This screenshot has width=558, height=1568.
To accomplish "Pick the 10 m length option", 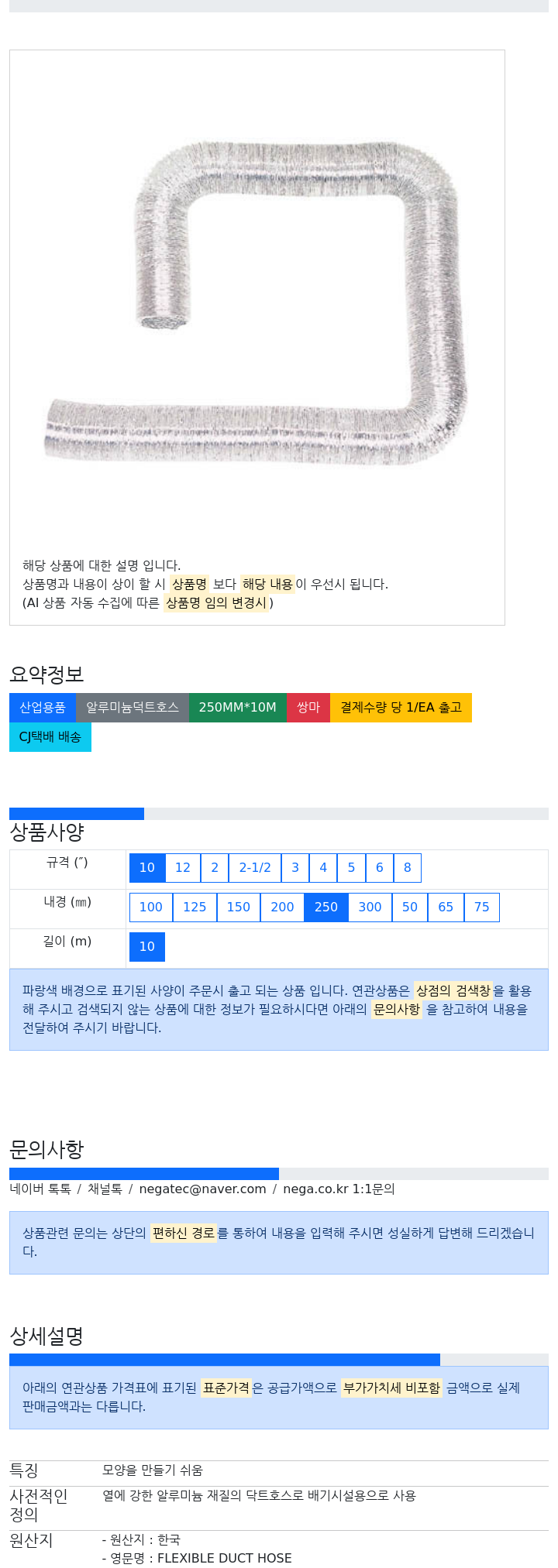I will click(147, 947).
